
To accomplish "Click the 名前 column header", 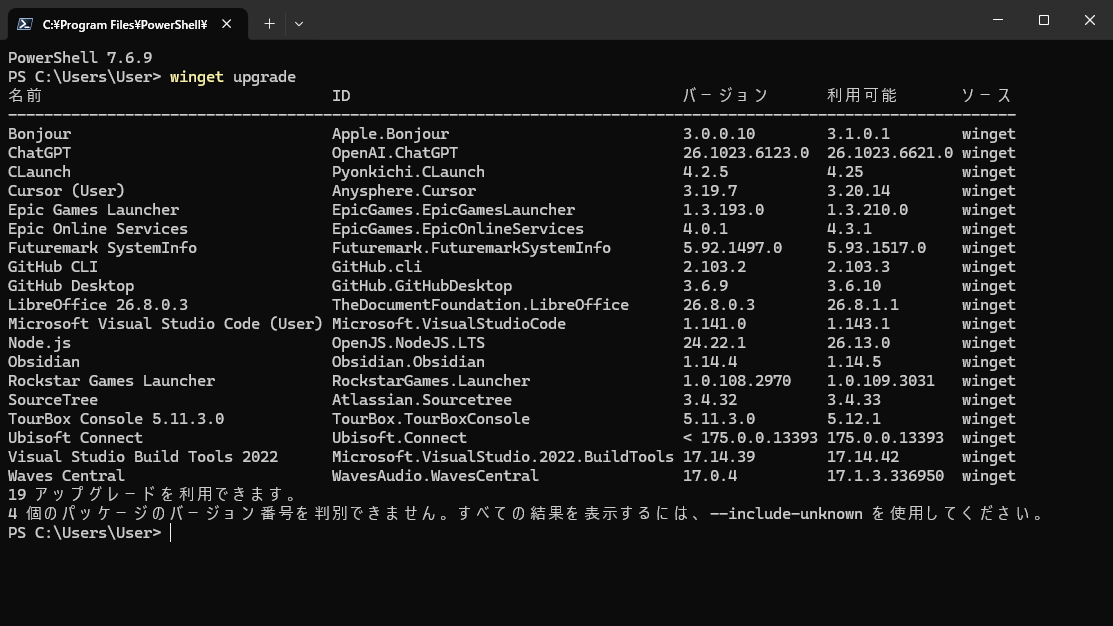I will tap(26, 96).
